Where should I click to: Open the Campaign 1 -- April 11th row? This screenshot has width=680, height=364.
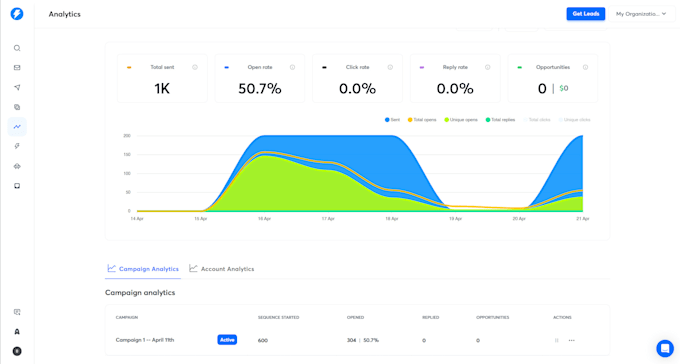(357, 340)
